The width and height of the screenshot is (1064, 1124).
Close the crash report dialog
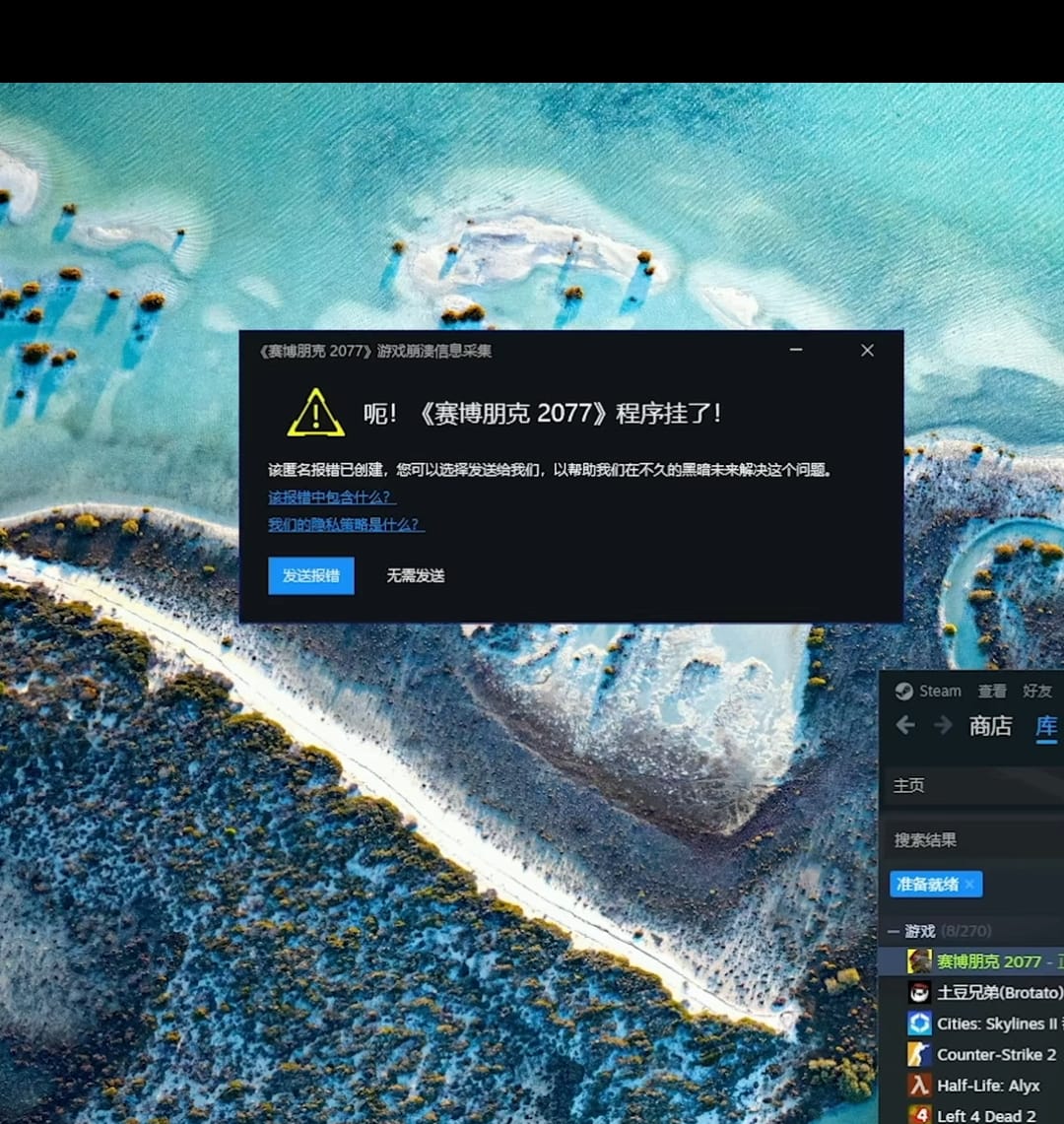[x=868, y=350]
